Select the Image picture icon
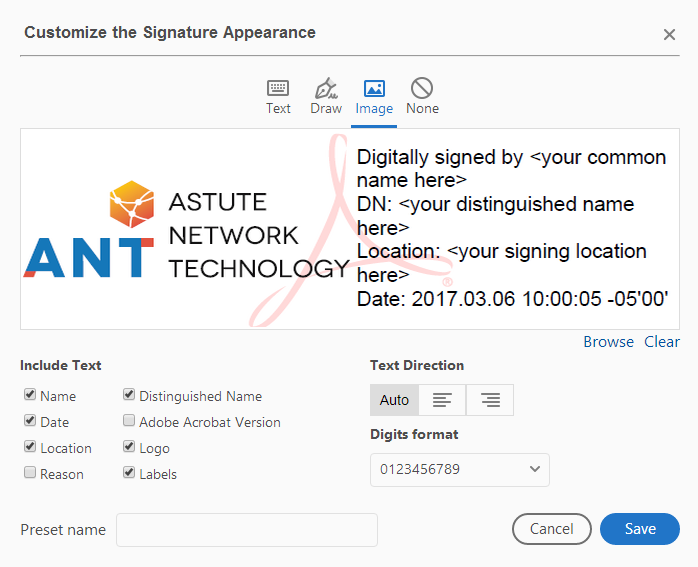The height and width of the screenshot is (567, 698). (374, 89)
